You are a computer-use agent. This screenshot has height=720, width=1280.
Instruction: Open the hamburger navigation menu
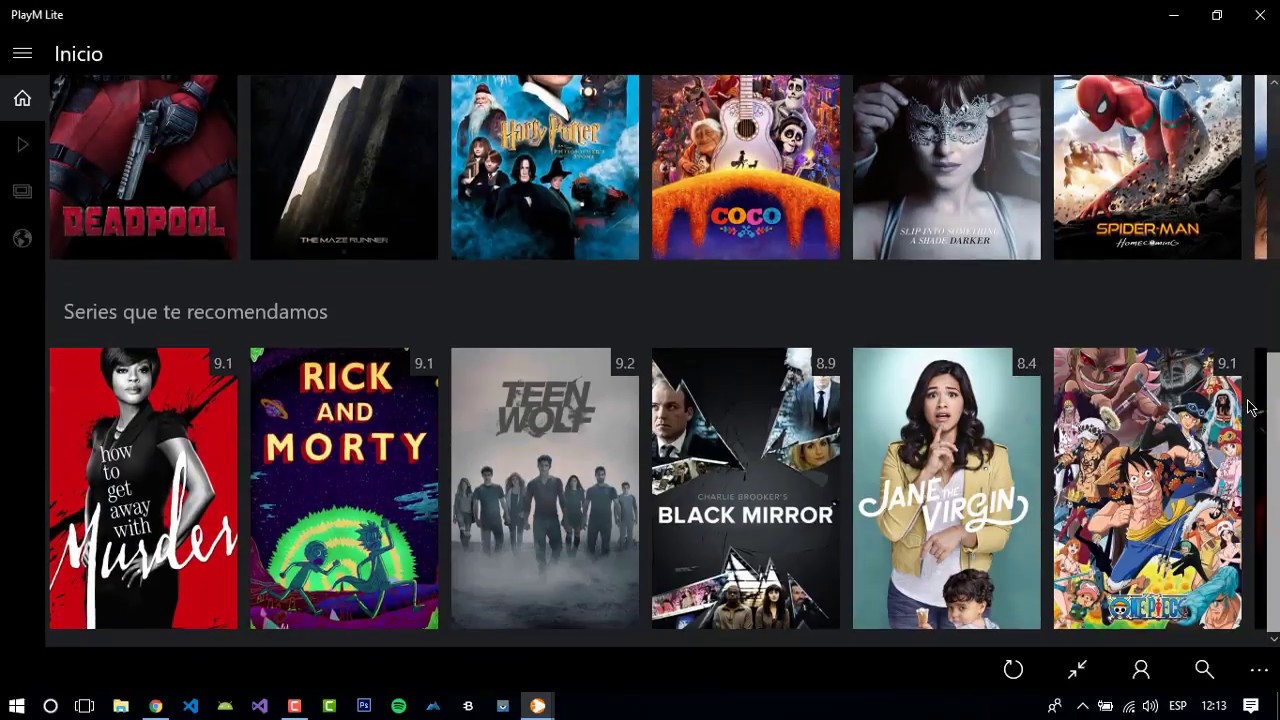click(x=22, y=54)
